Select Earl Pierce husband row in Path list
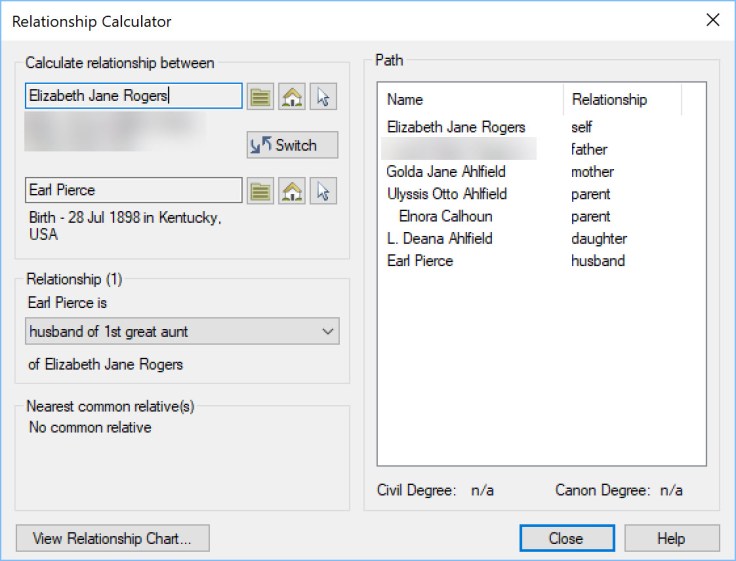736x561 pixels. pyautogui.click(x=420, y=261)
